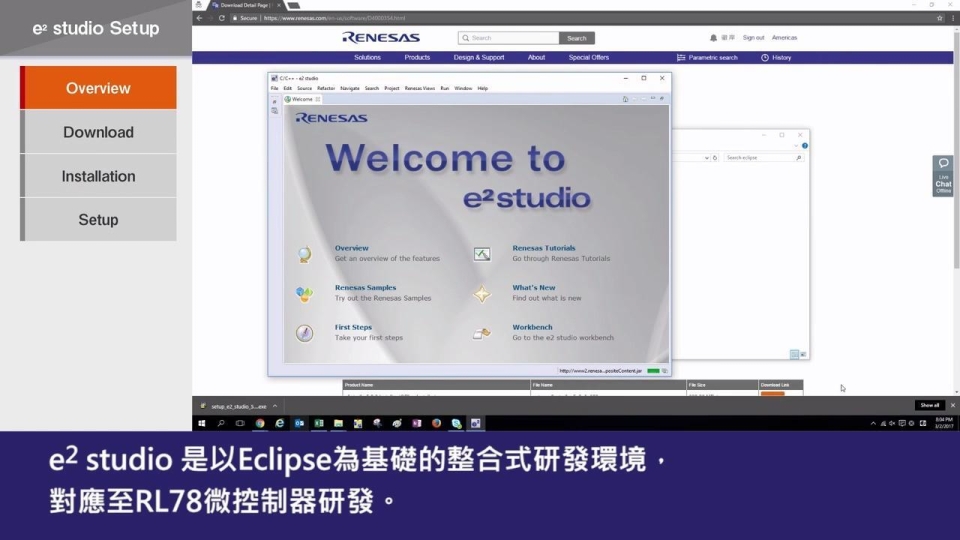Viewport: 960px width, 540px height.
Task: Click the Sign out link
Action: pos(753,37)
